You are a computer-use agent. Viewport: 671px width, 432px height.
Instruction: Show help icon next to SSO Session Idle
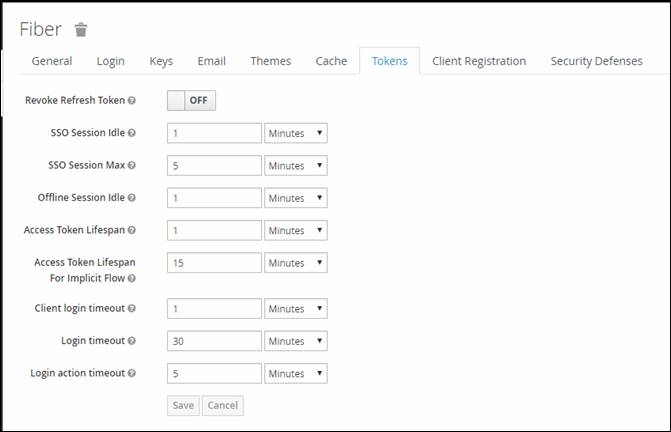click(x=132, y=133)
